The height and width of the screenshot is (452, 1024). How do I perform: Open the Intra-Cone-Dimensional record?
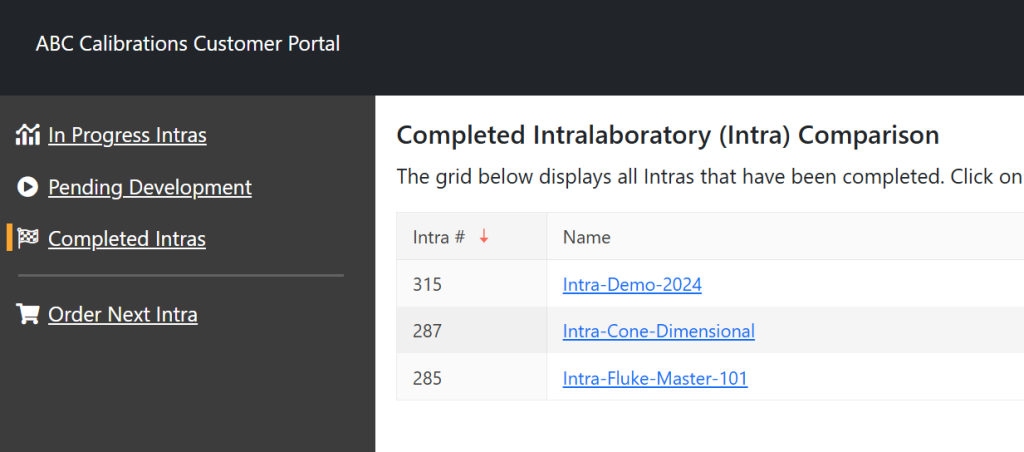pyautogui.click(x=658, y=331)
